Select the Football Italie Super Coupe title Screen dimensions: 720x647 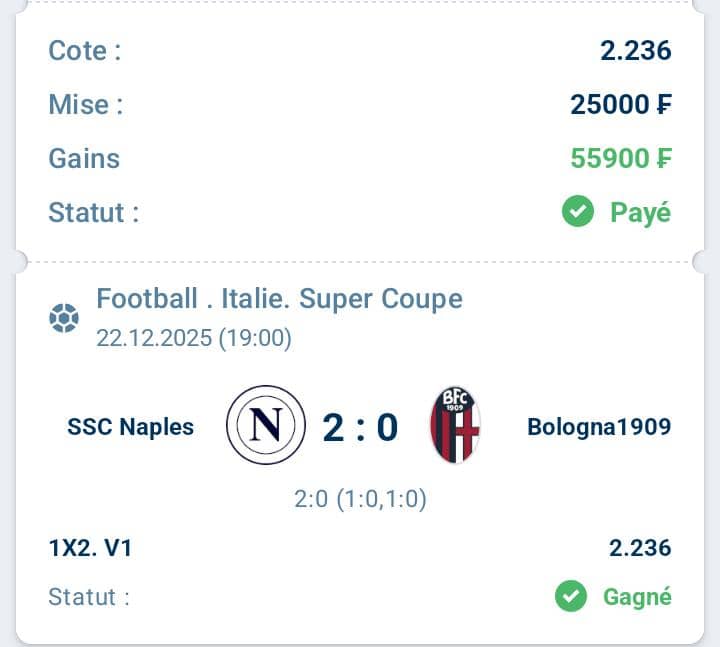pyautogui.click(x=279, y=298)
